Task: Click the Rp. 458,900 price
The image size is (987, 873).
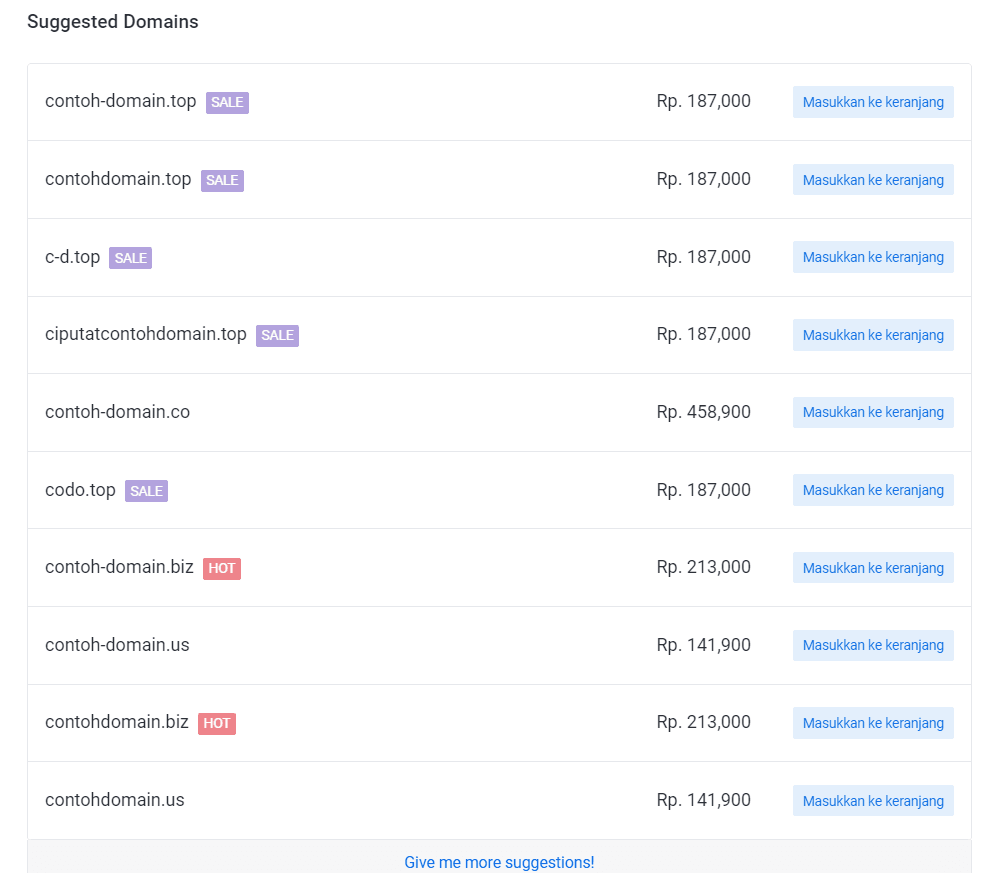Action: 703,412
